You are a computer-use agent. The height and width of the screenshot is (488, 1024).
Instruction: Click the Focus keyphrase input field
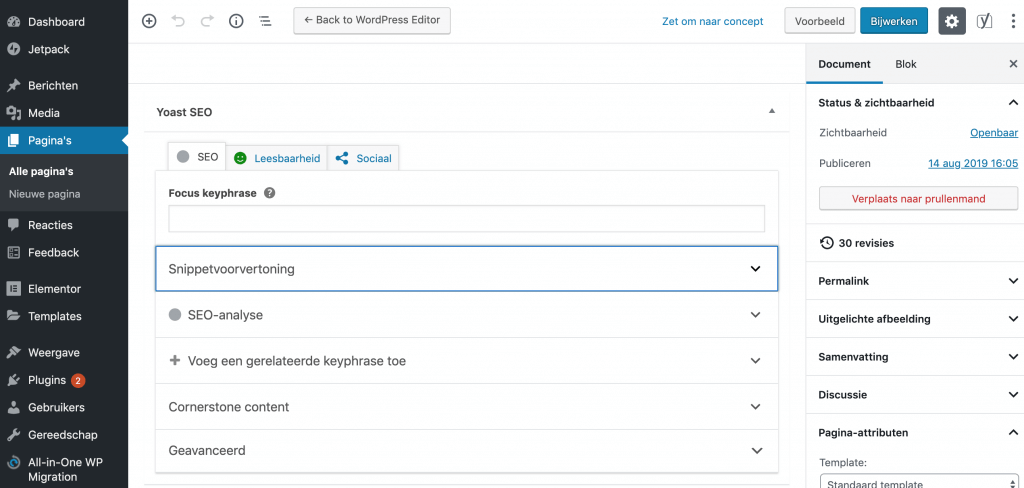tap(466, 219)
